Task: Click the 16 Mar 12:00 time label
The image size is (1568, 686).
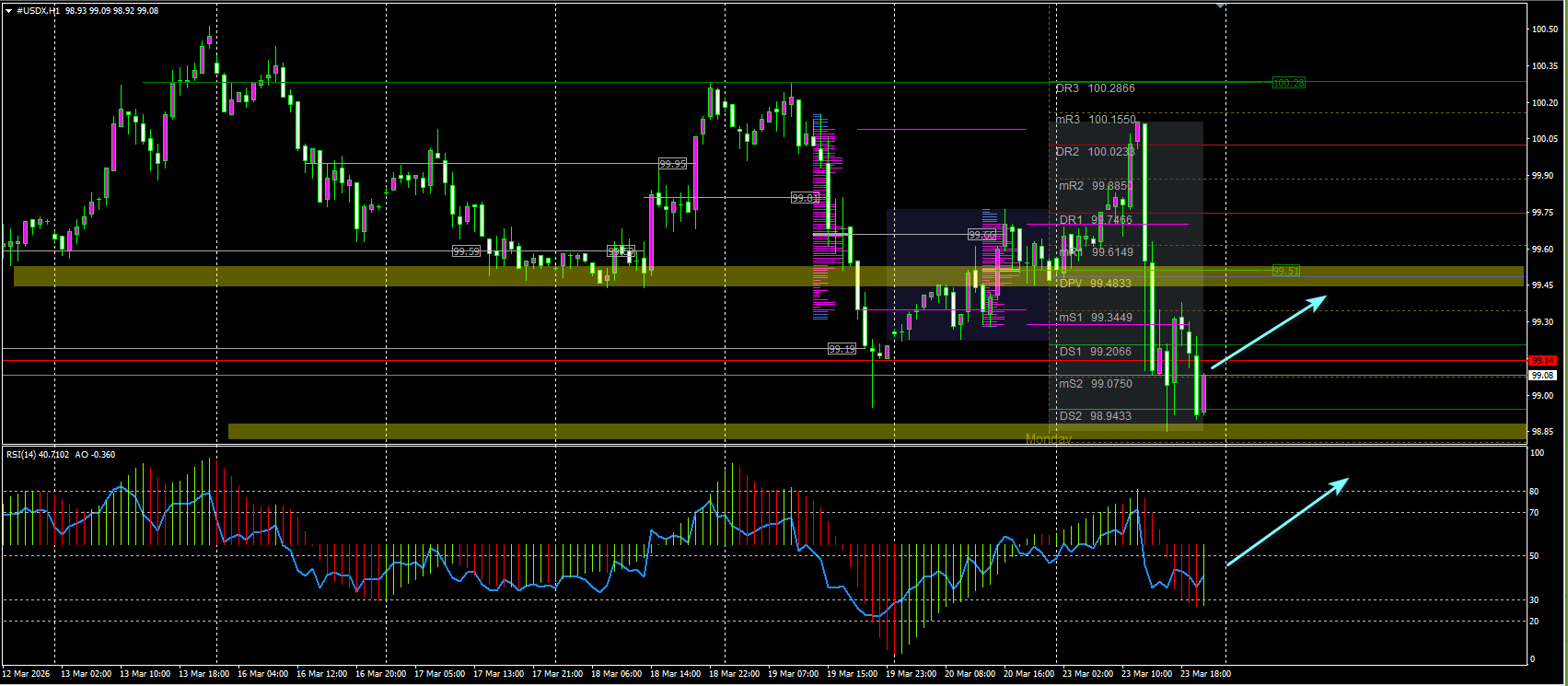Action: click(321, 674)
